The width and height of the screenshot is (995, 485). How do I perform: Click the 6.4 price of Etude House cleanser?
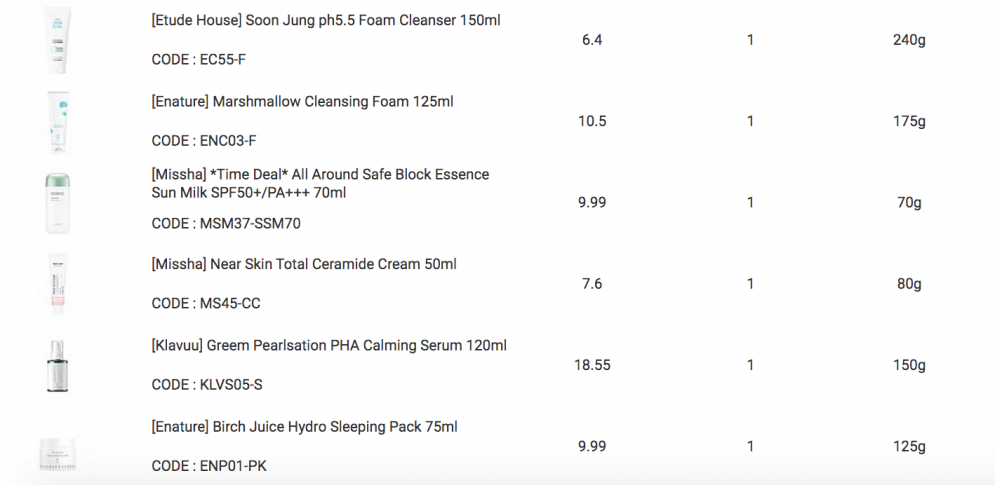592,40
